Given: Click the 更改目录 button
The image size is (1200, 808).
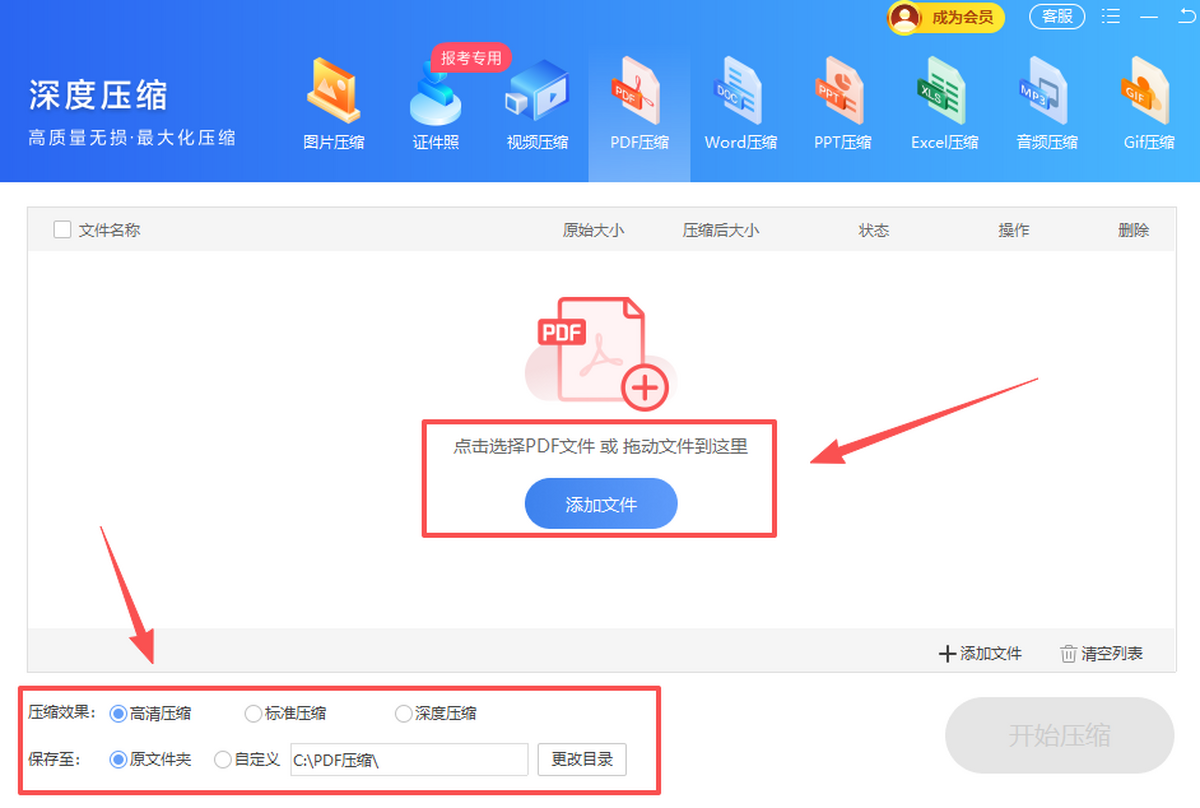Looking at the screenshot, I should (x=582, y=759).
